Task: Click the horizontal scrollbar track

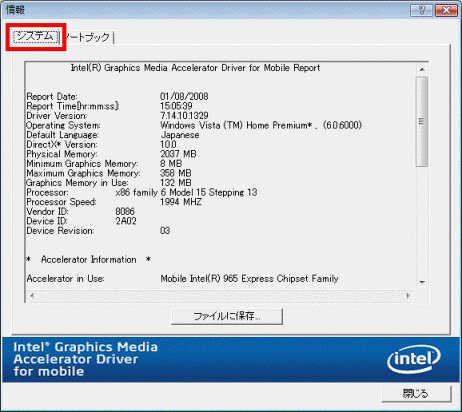Action: [220, 295]
